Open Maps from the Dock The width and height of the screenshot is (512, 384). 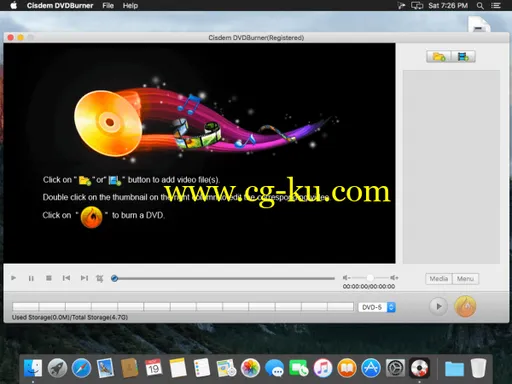coord(226,368)
